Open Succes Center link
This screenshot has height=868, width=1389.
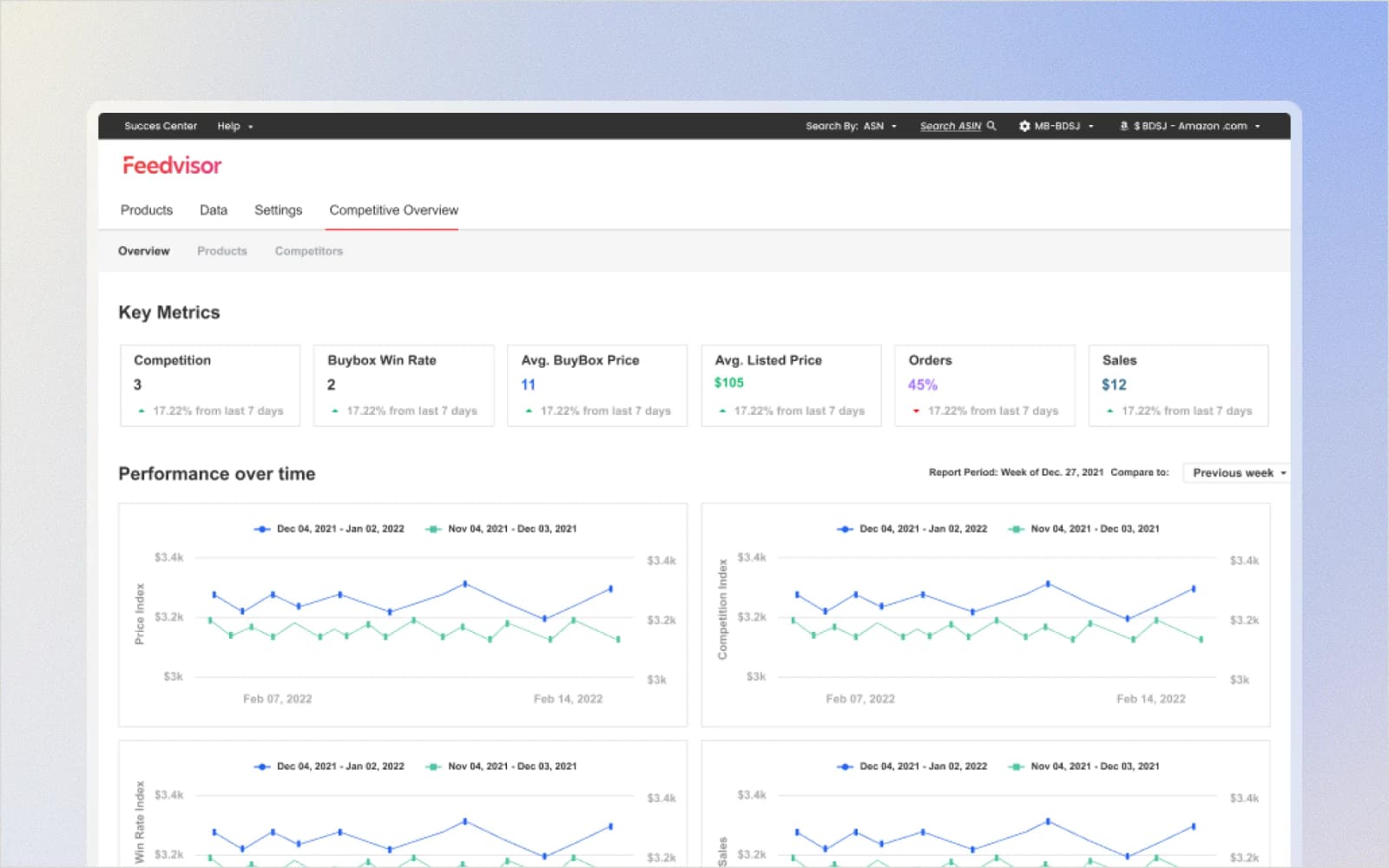tap(161, 126)
